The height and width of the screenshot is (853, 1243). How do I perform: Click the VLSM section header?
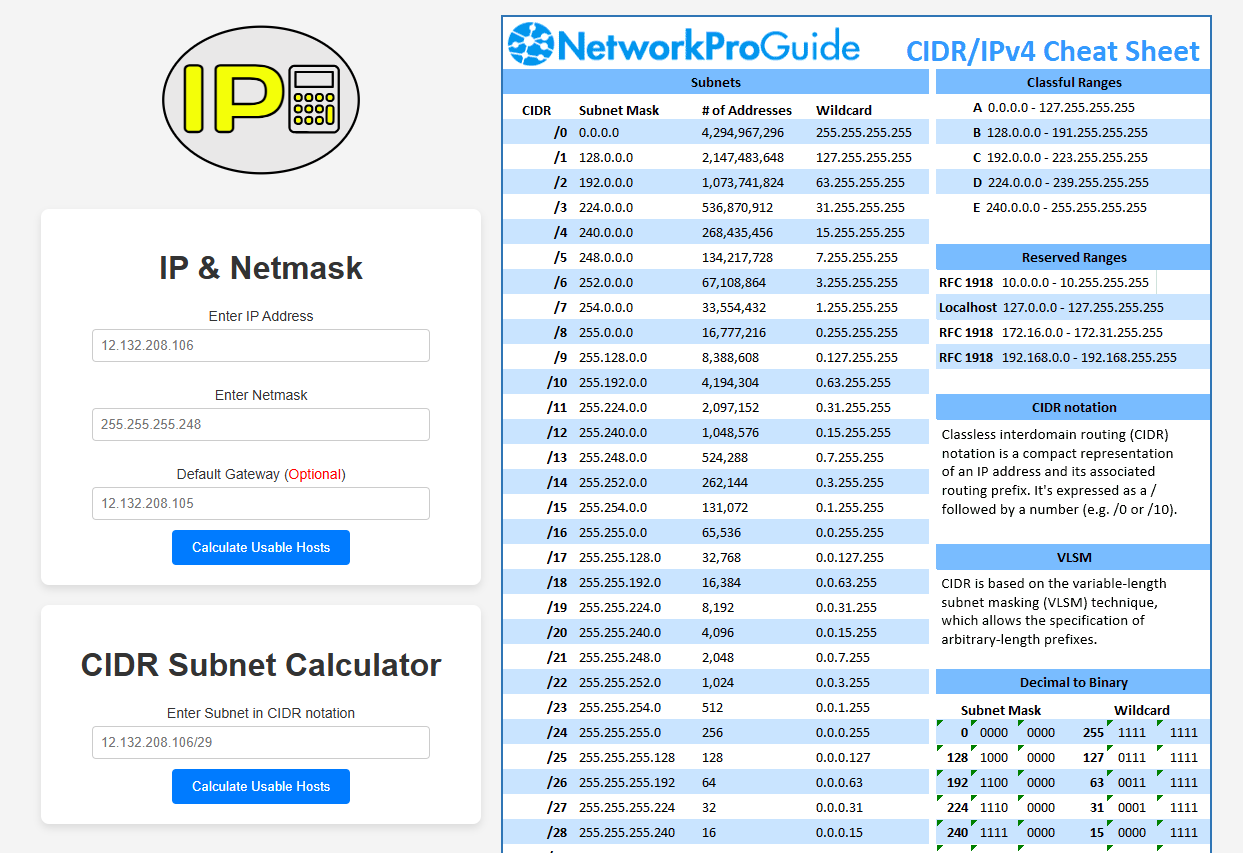pos(1074,557)
